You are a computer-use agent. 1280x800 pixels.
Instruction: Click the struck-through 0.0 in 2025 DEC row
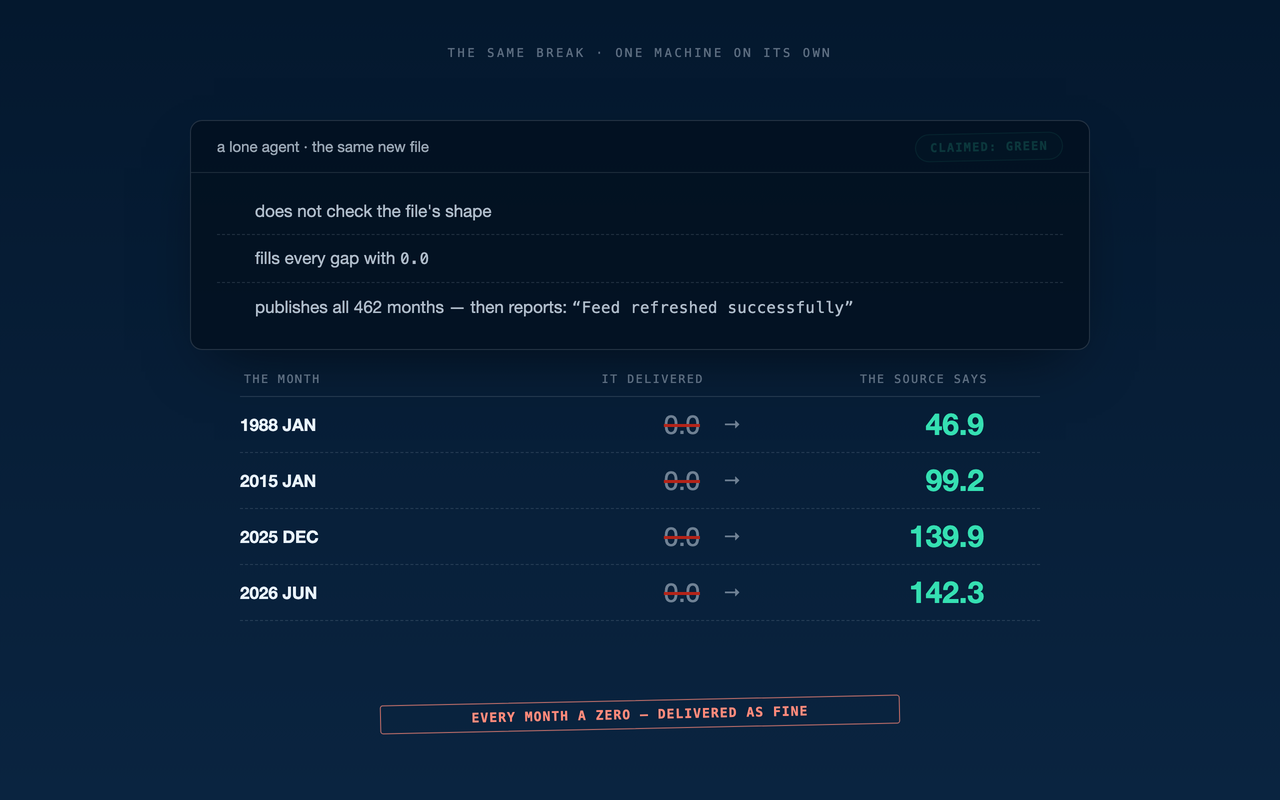point(682,537)
